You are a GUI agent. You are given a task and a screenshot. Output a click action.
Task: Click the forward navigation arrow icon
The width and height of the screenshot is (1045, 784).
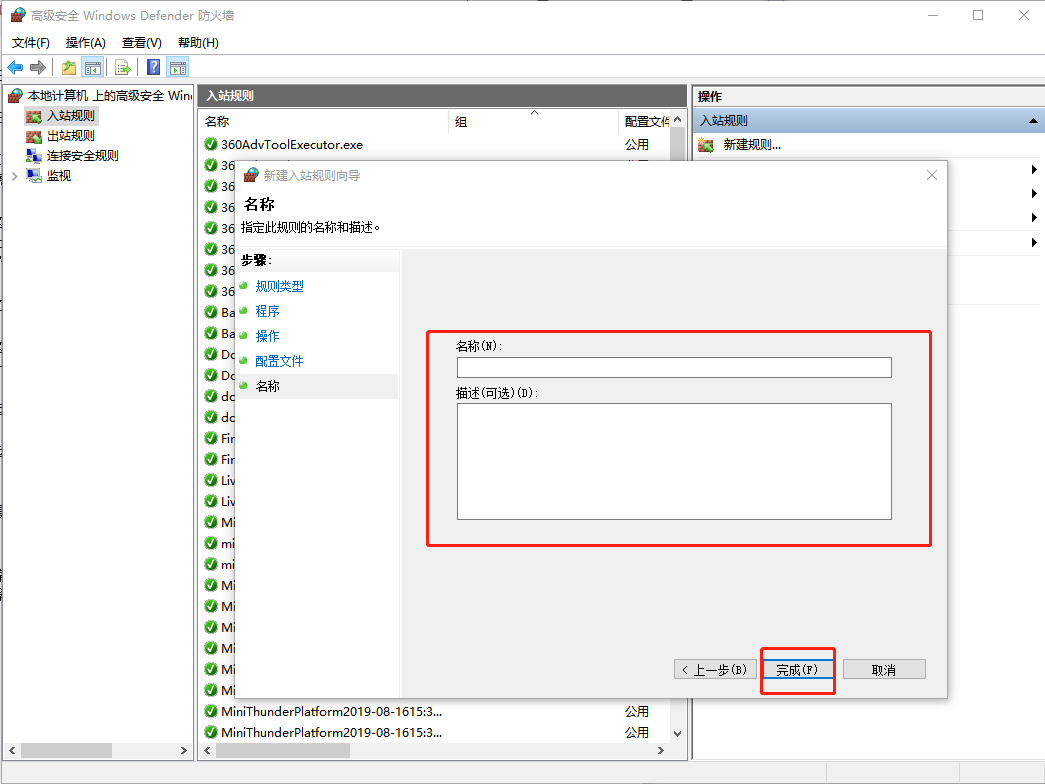point(38,67)
